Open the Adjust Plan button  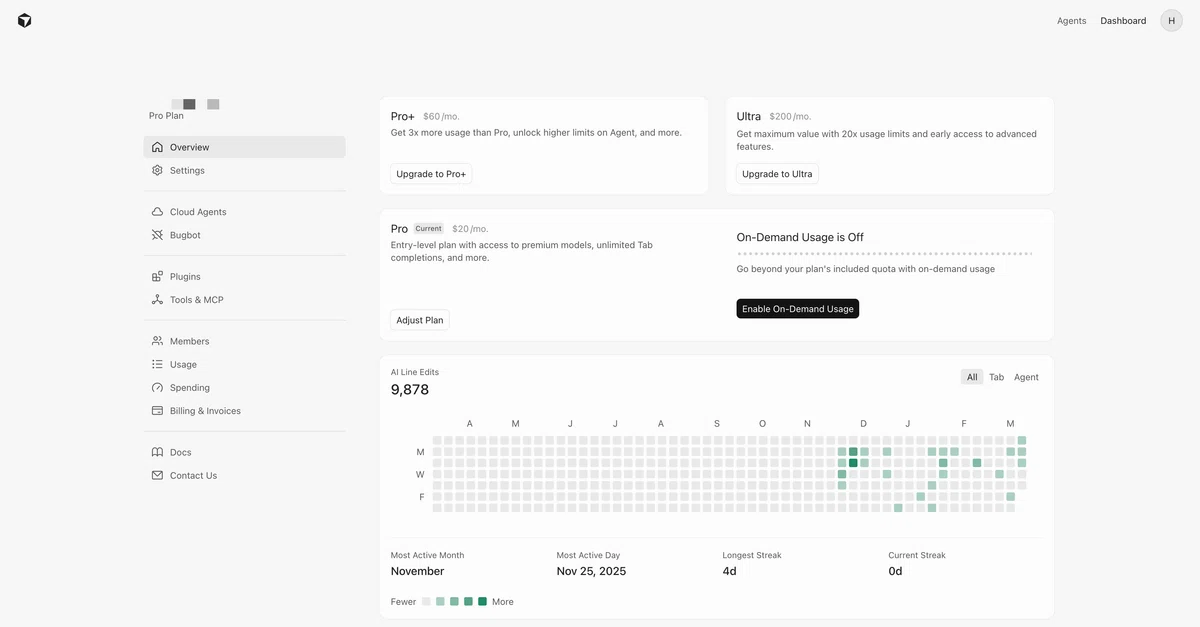[x=420, y=320]
